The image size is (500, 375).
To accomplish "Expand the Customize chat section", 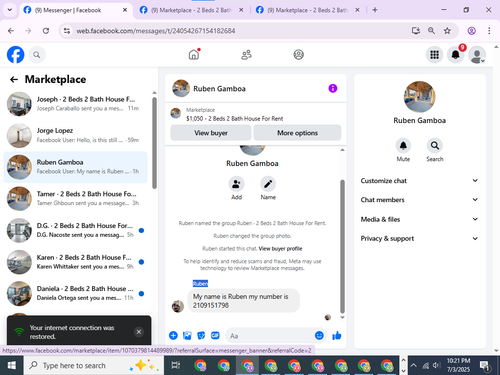I will coord(419,181).
